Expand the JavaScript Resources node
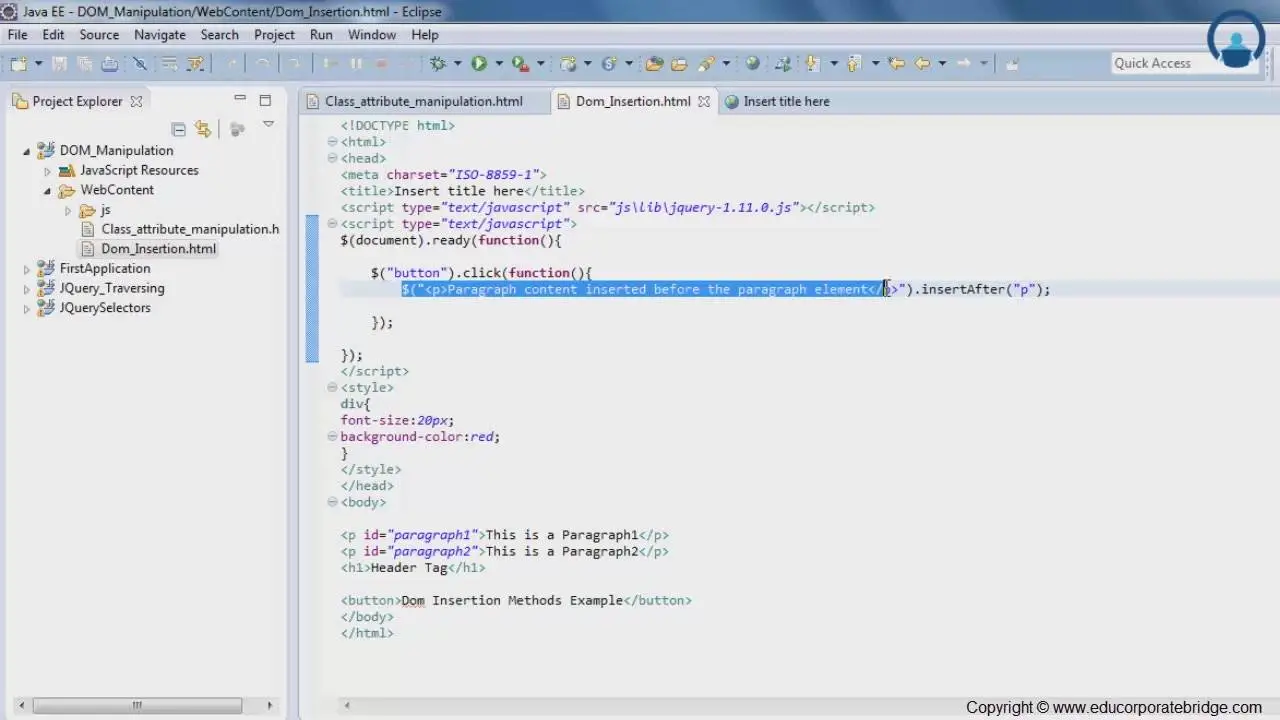The image size is (1280, 720). (47, 171)
